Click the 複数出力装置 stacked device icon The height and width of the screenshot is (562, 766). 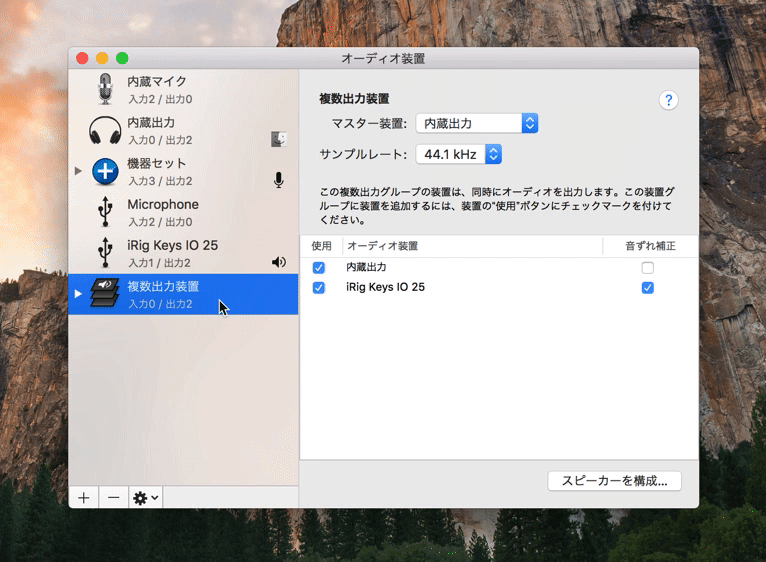[x=105, y=293]
